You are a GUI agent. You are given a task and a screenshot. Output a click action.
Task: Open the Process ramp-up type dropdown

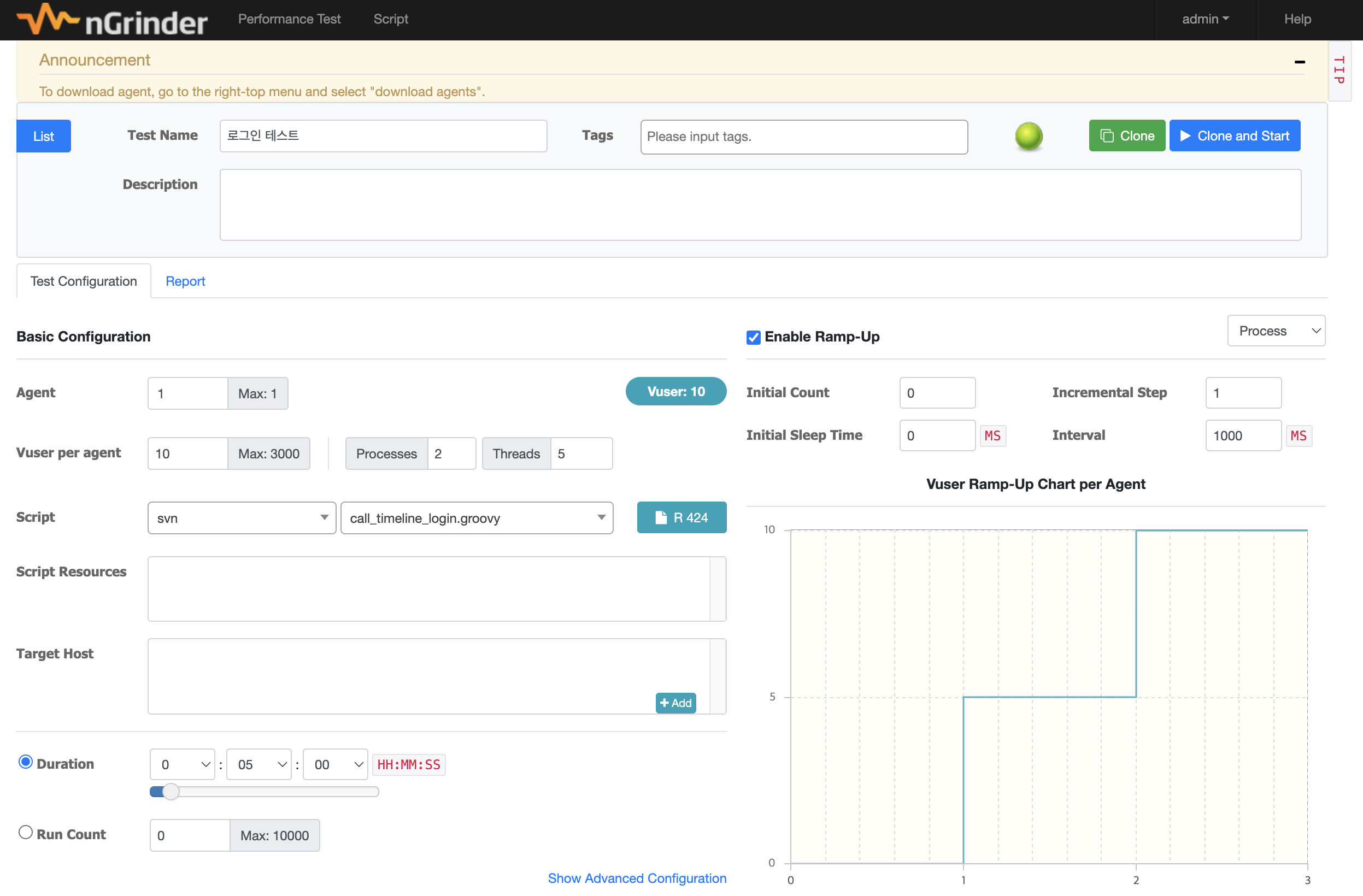[1276, 331]
